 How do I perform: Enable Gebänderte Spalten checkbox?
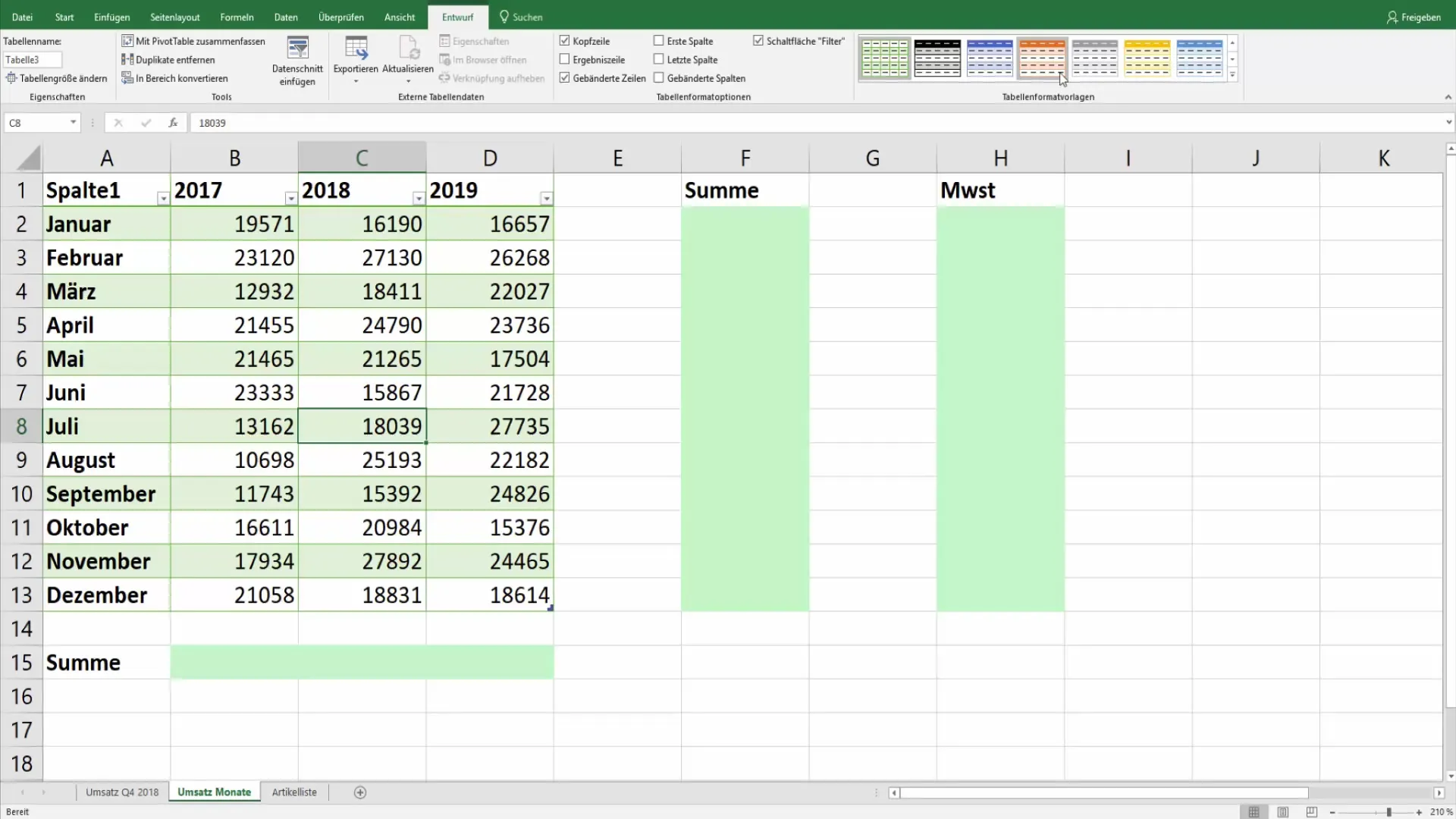point(659,78)
